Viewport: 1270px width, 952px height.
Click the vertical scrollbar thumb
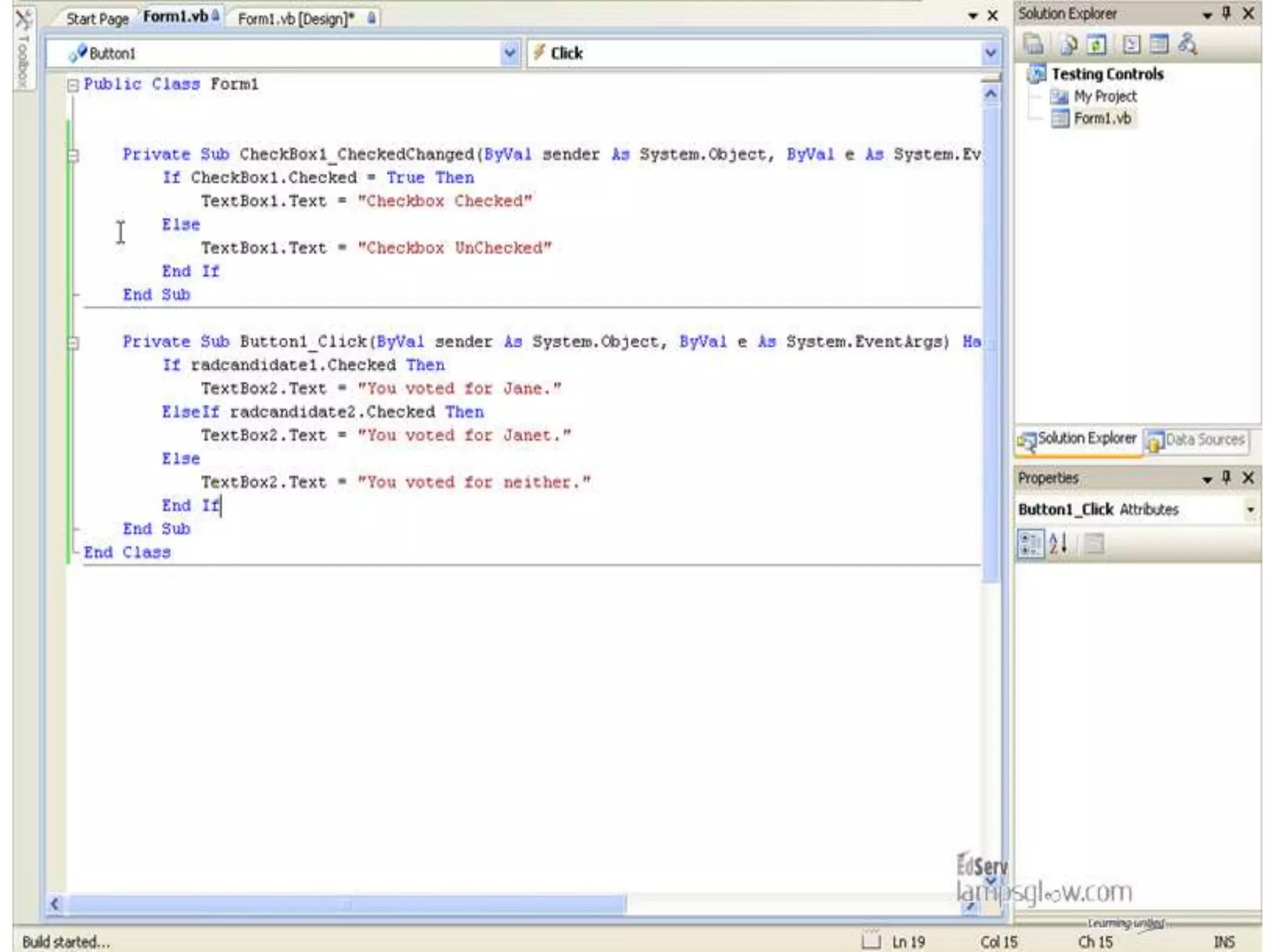point(991,343)
